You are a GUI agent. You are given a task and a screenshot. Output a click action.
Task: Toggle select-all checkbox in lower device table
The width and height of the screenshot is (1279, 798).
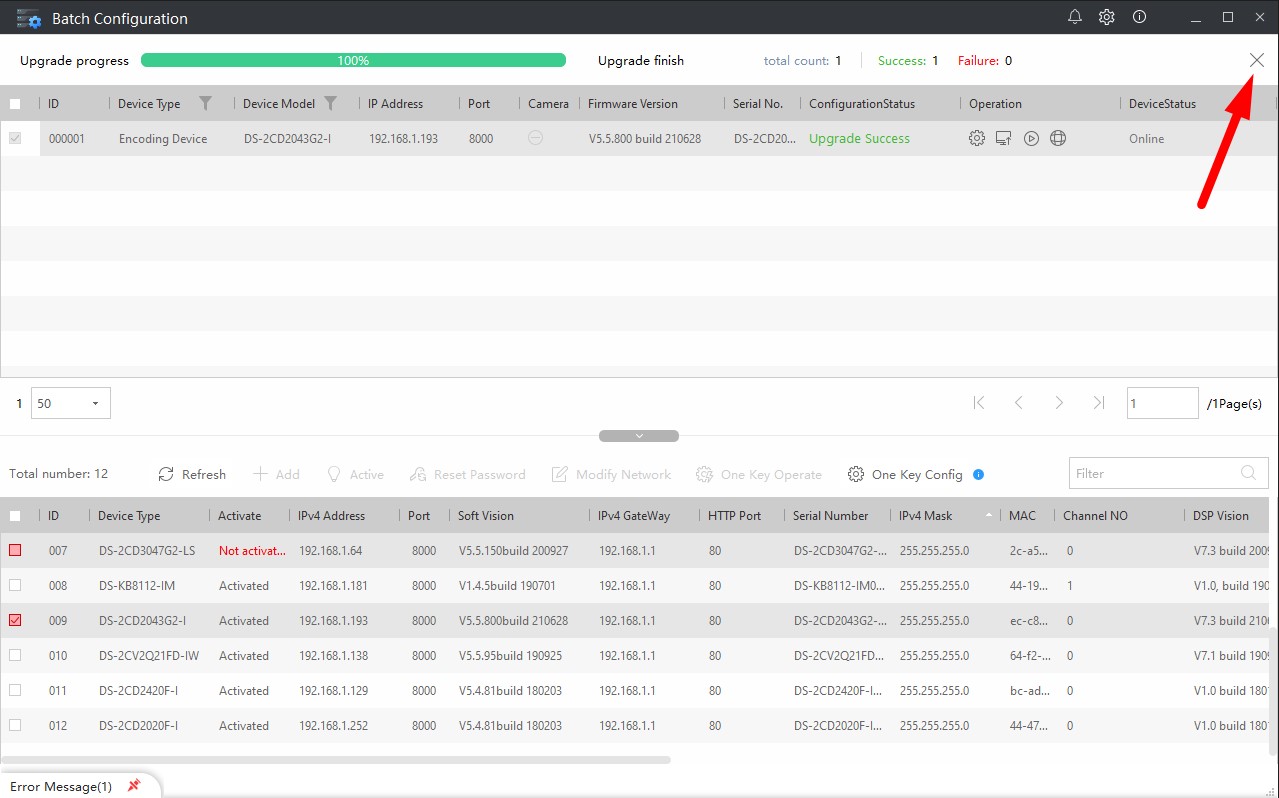click(x=15, y=516)
